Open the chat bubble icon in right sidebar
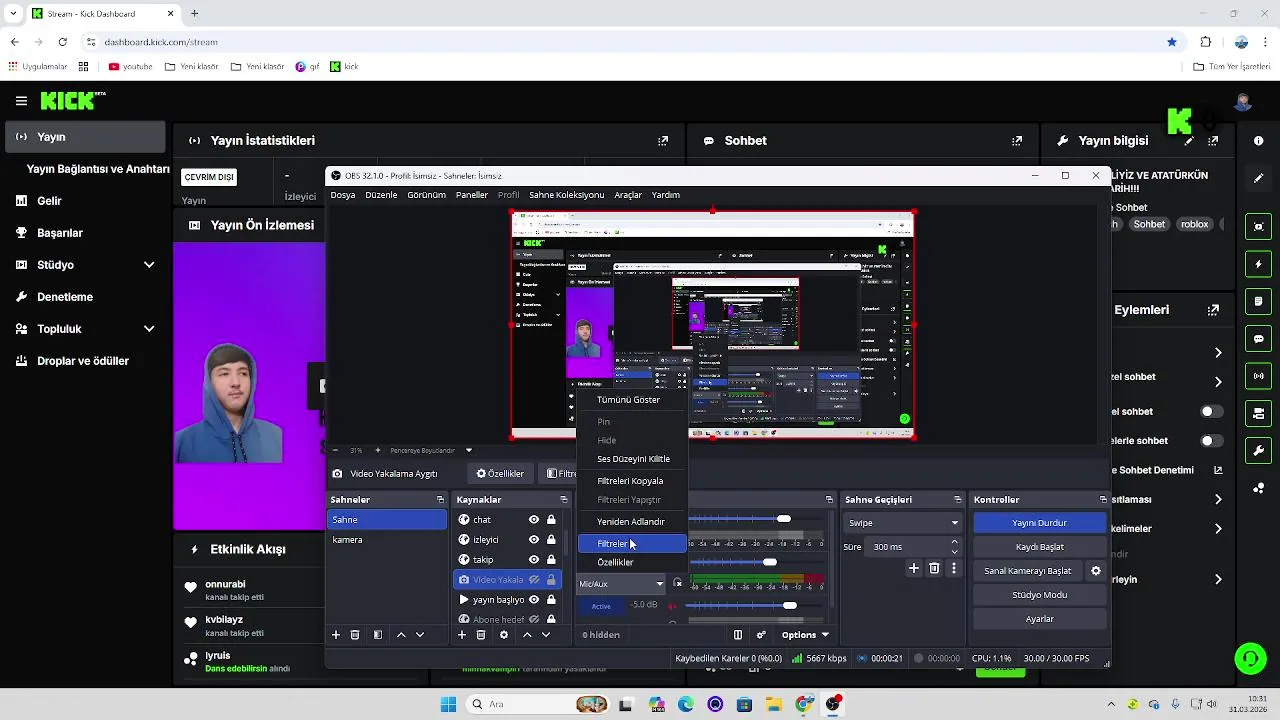Screen dimensions: 1280x720 pos(1259,339)
